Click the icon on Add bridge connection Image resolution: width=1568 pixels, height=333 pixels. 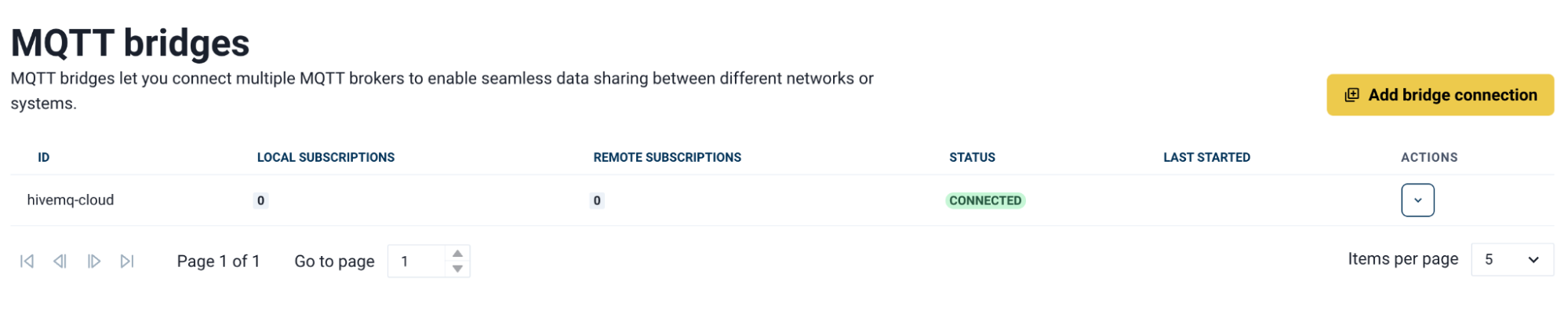(1352, 95)
